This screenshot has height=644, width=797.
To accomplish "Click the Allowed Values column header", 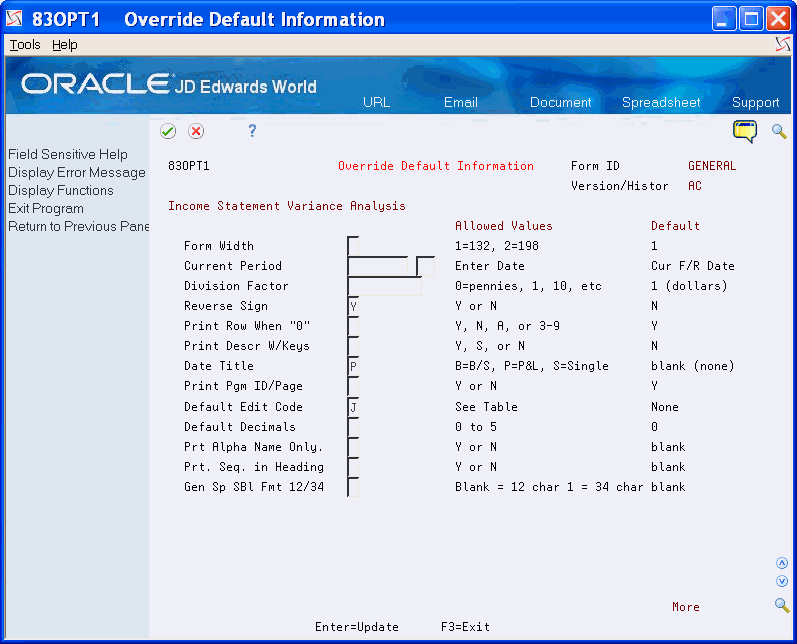I will pos(503,226).
